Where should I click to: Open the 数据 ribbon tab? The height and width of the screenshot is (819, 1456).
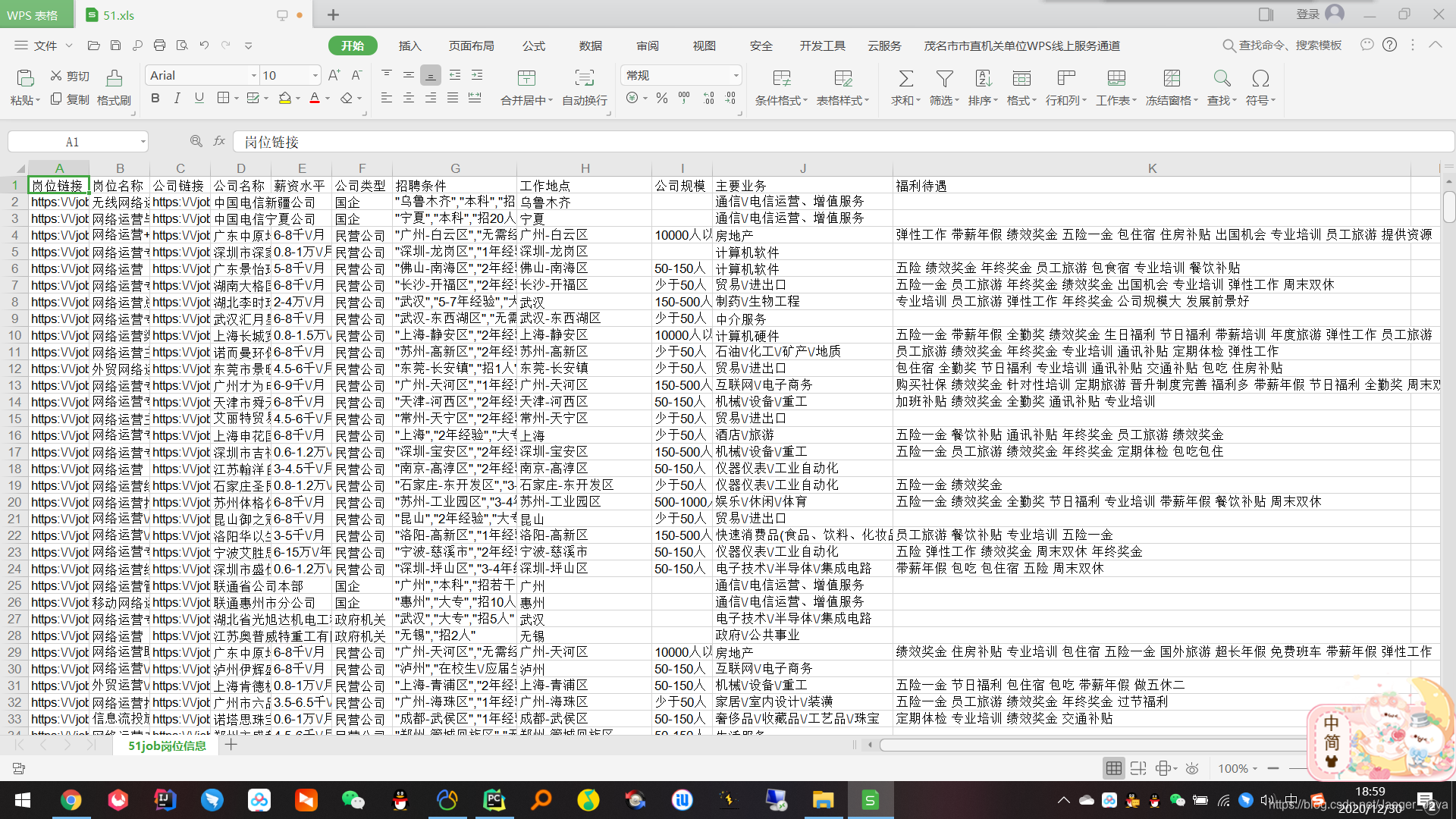(x=591, y=45)
